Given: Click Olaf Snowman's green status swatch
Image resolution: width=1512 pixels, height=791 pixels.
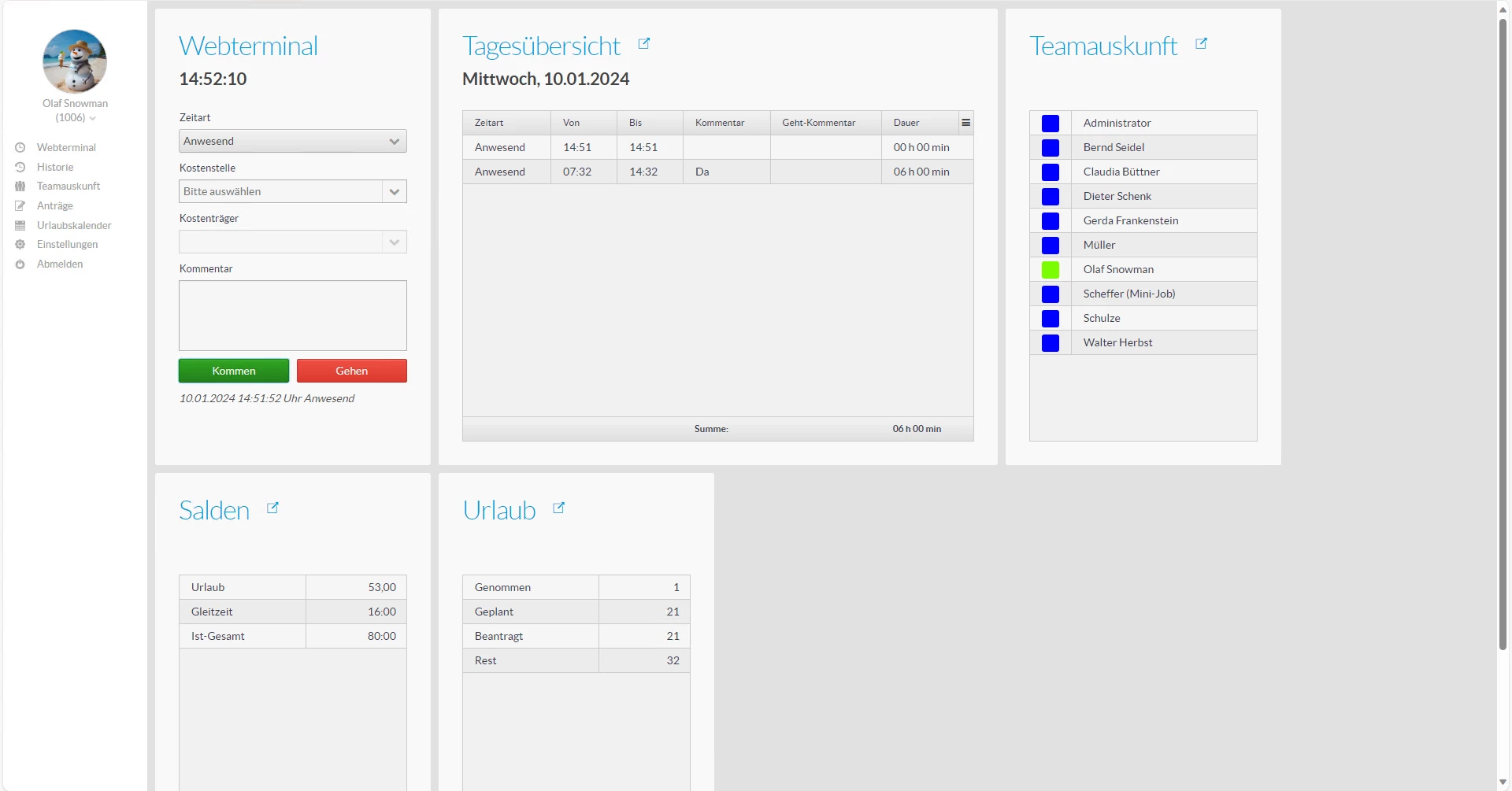Looking at the screenshot, I should pyautogui.click(x=1050, y=270).
